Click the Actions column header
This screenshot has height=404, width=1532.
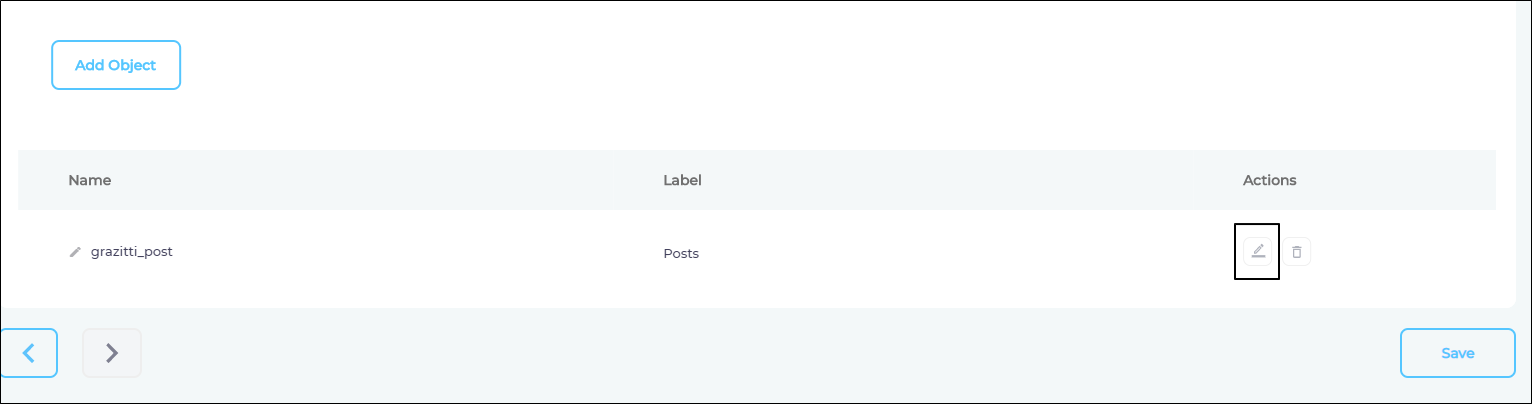[1269, 180]
